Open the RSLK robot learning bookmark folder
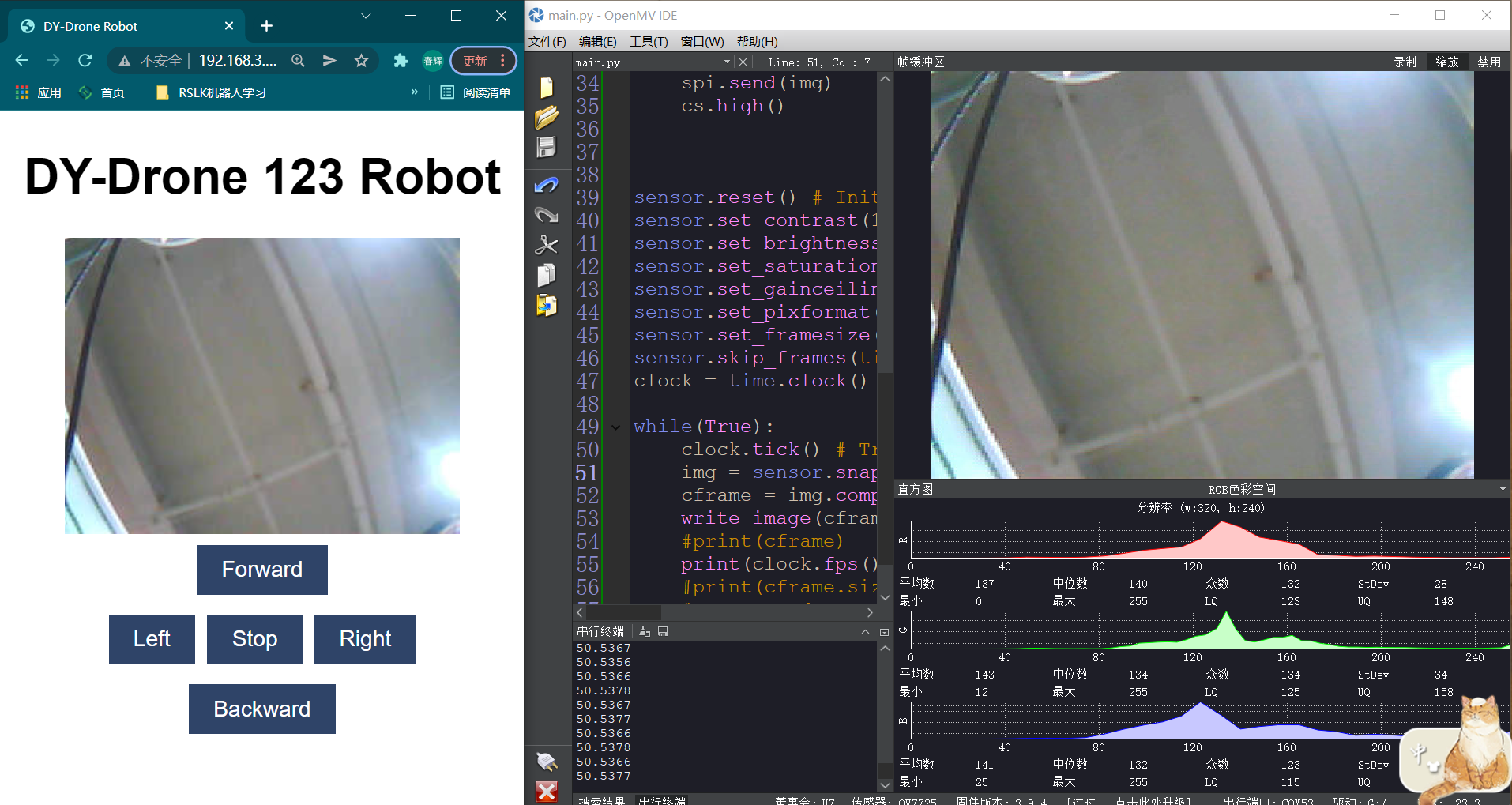 pyautogui.click(x=211, y=92)
